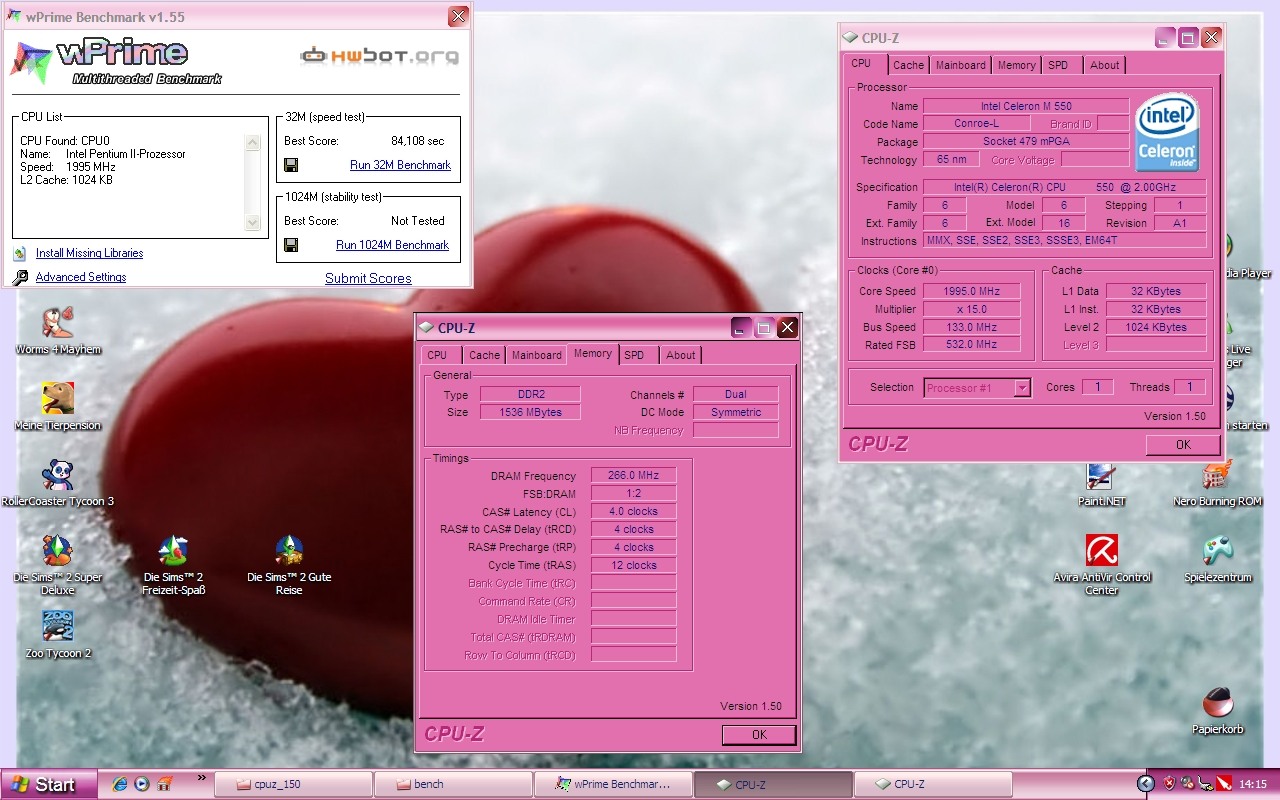Click the floppy save icon beside Run 1024M Benchmark
The width and height of the screenshot is (1280, 800).
click(x=291, y=245)
